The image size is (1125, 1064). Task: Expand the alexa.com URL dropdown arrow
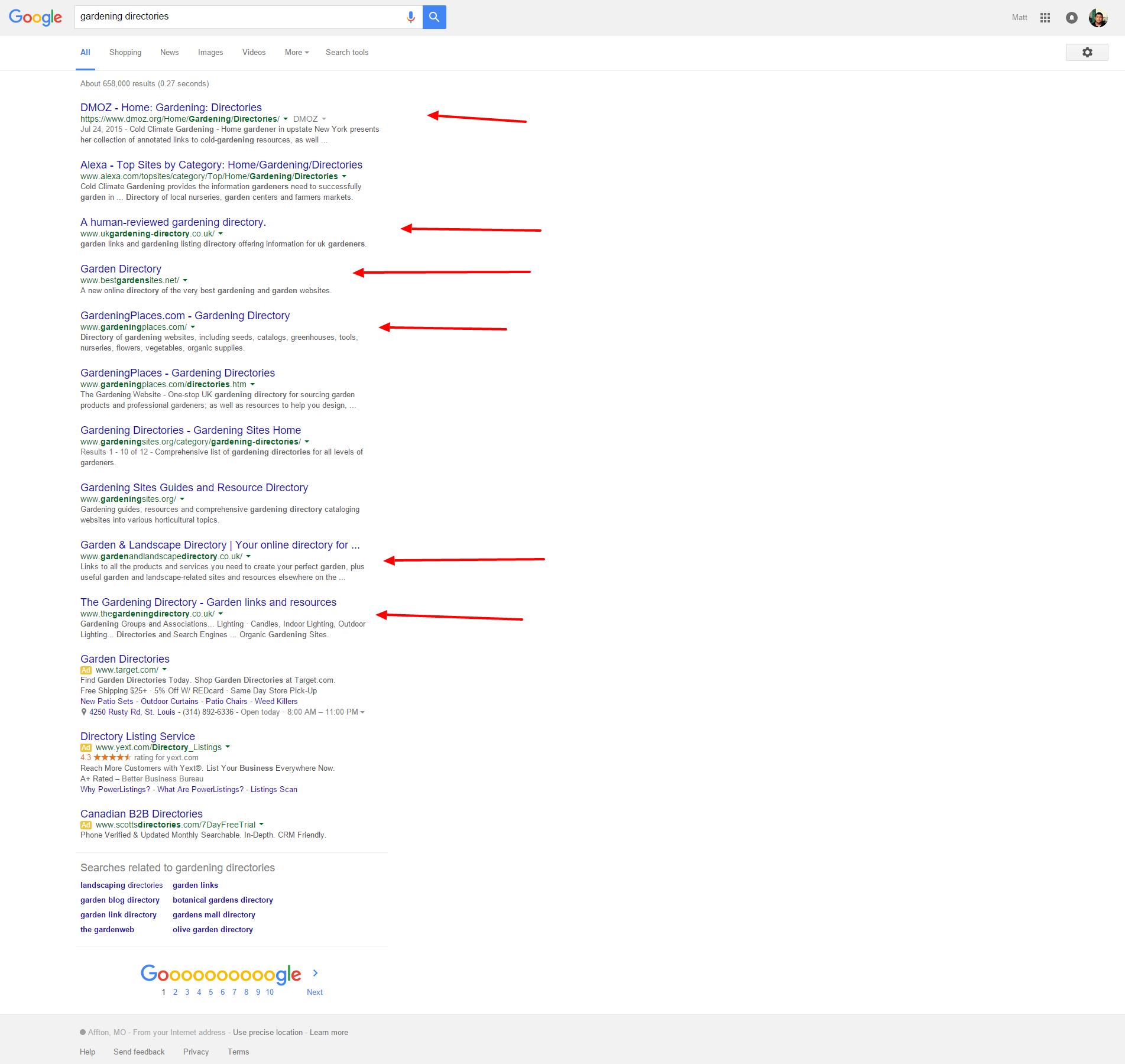point(344,176)
